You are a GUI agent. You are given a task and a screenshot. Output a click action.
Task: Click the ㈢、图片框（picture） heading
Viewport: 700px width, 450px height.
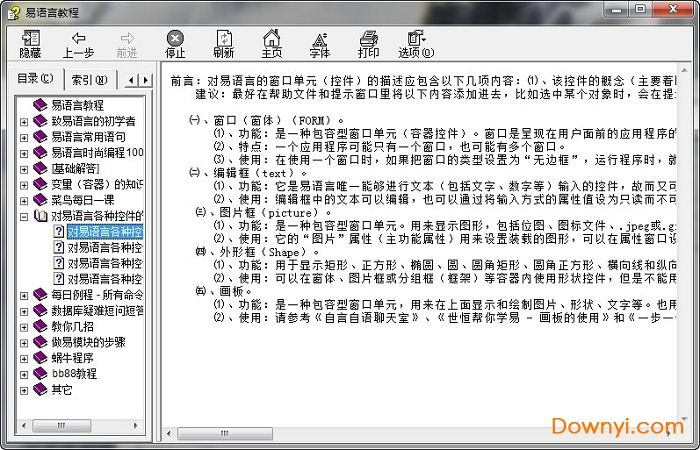pyautogui.click(x=264, y=212)
